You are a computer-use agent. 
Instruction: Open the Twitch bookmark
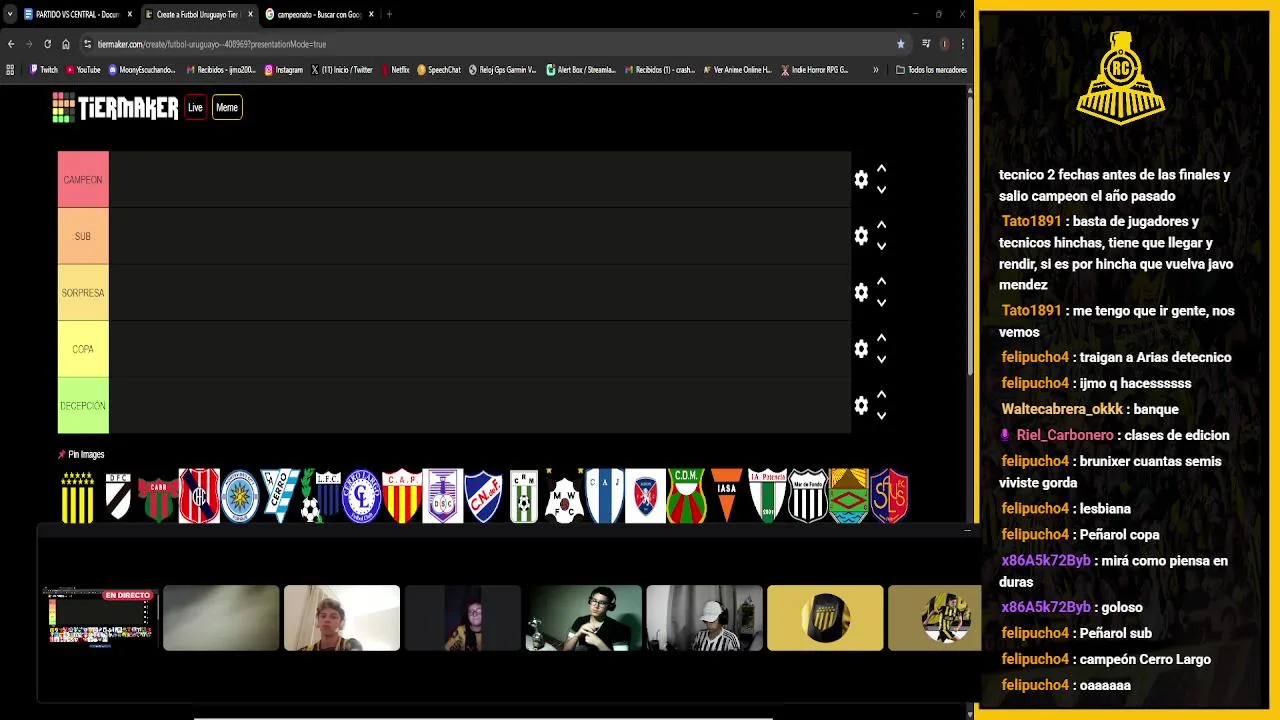(x=44, y=70)
